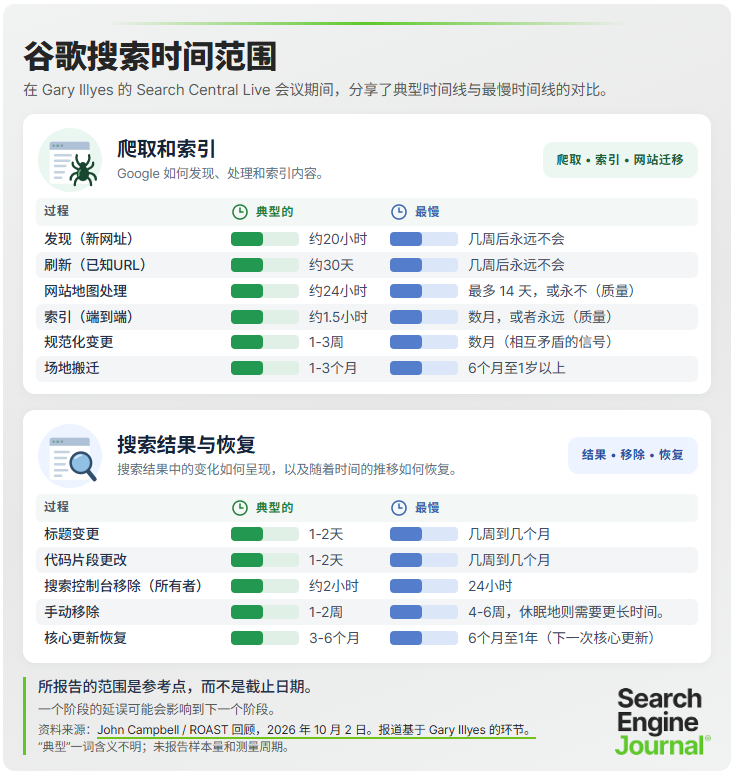Click the 约2小时 value
Screen dimensions: 740x777
334,586
